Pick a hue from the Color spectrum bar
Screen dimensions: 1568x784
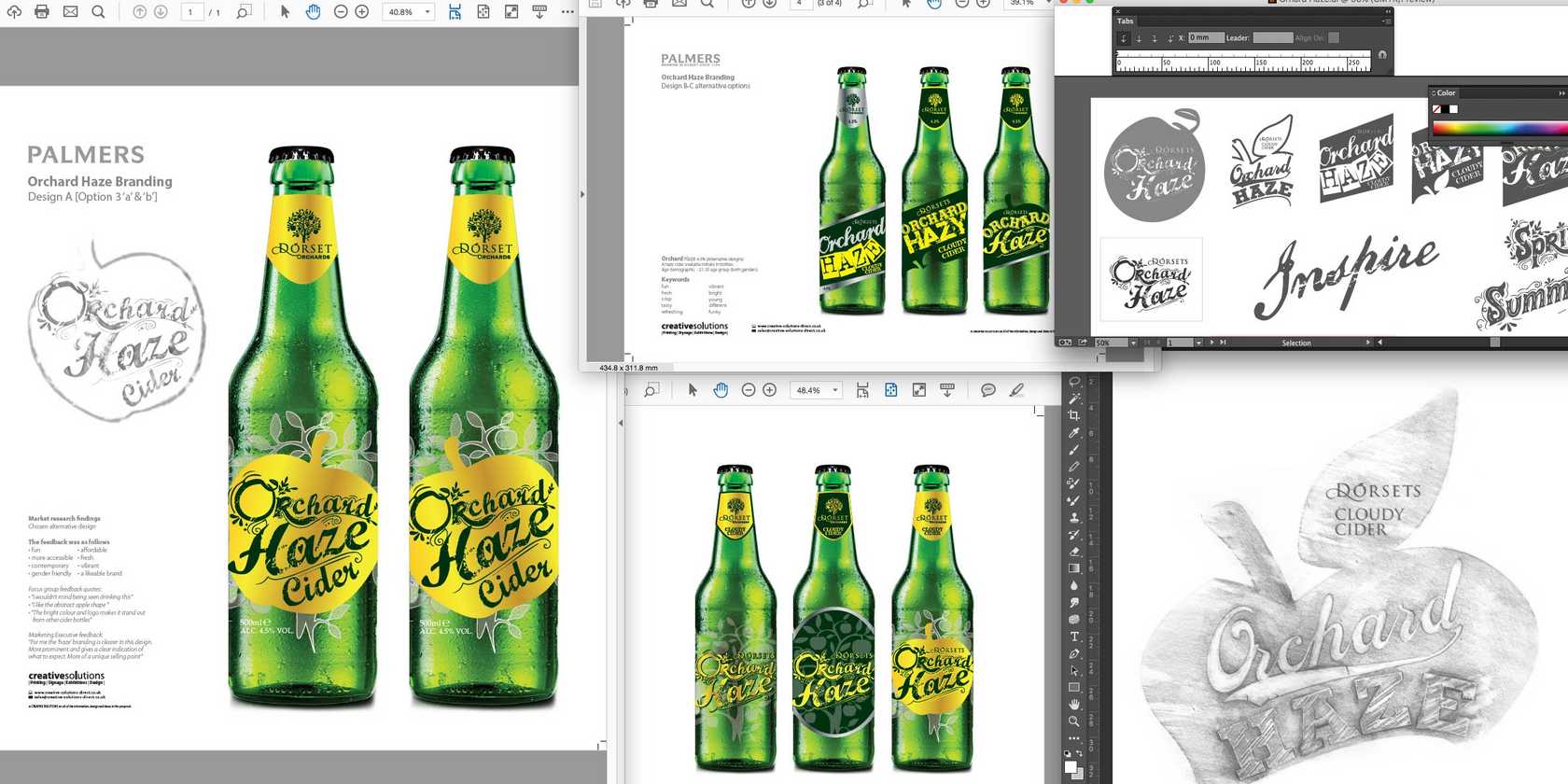pos(1501,129)
